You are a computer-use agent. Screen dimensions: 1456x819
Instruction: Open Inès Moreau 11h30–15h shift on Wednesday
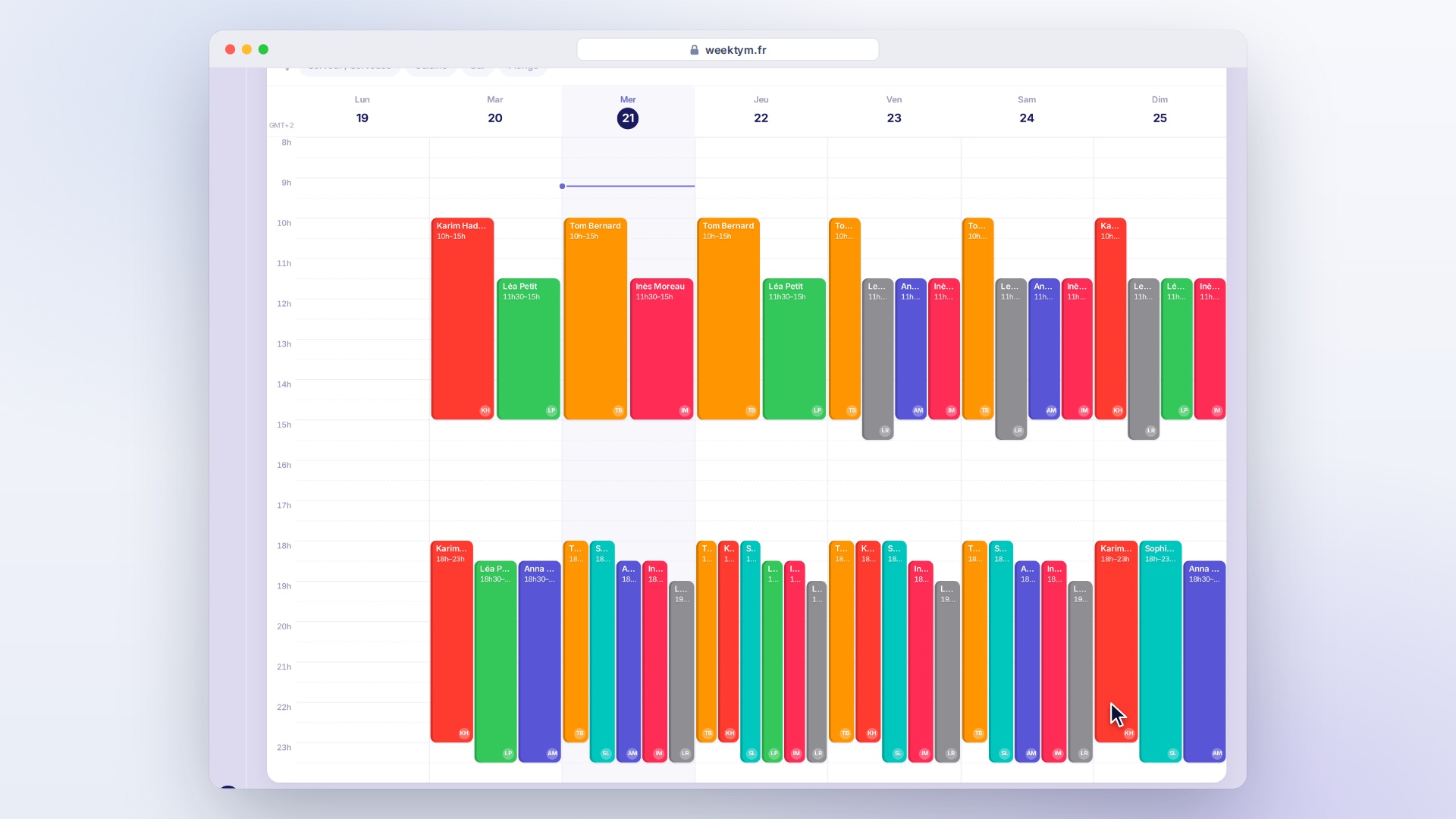(x=661, y=349)
